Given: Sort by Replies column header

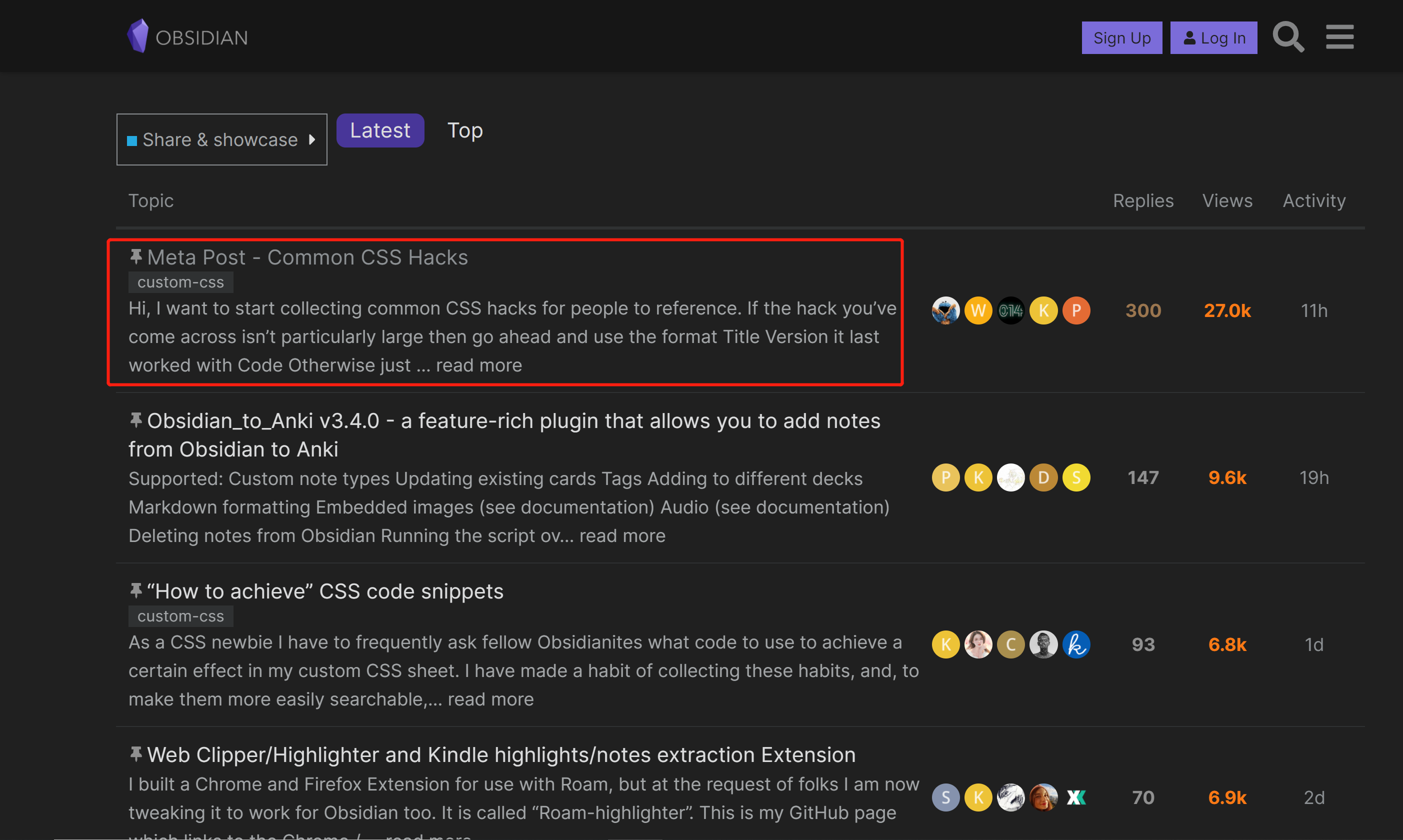Looking at the screenshot, I should [1143, 200].
